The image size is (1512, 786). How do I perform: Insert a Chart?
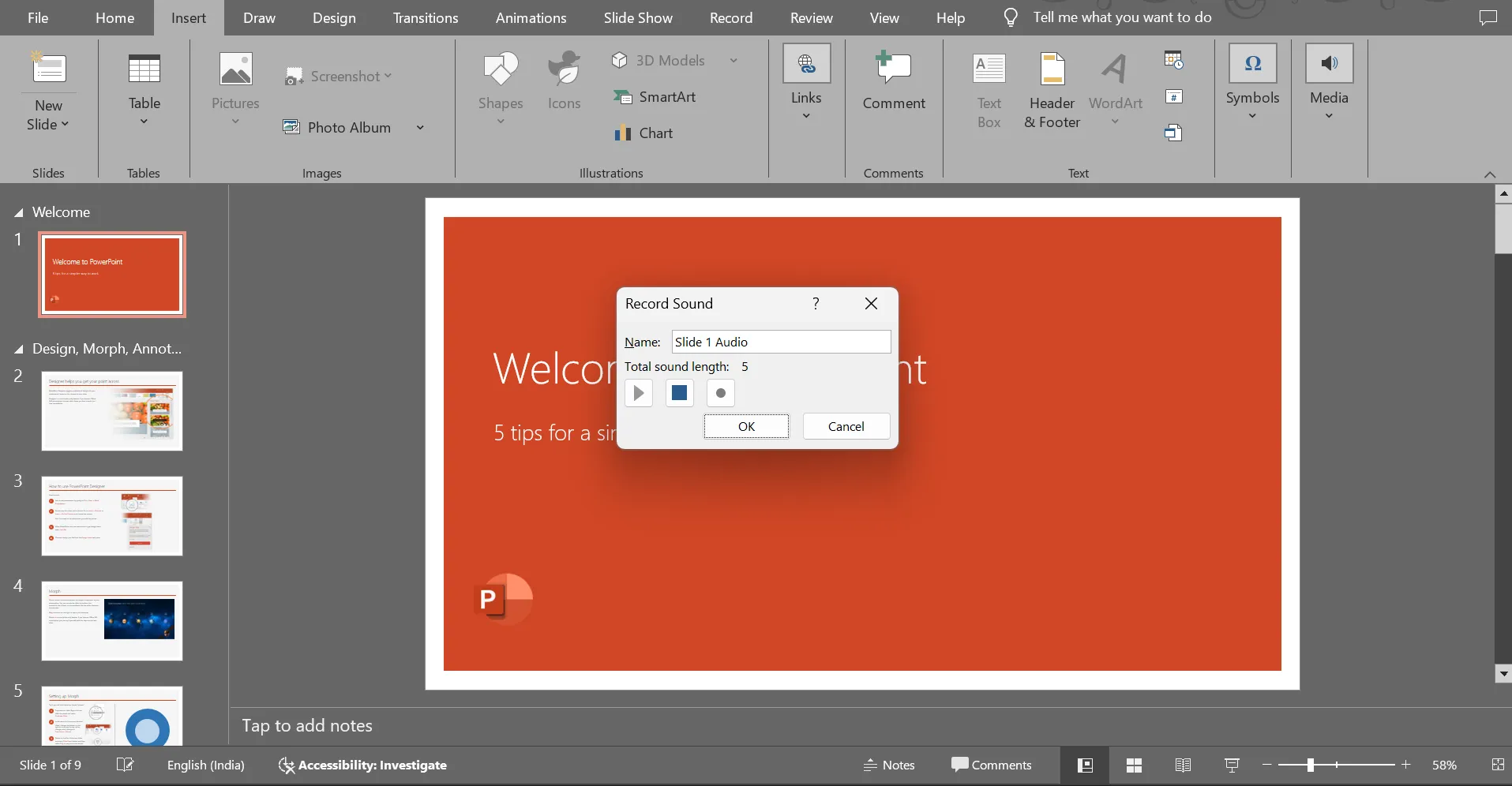point(643,133)
